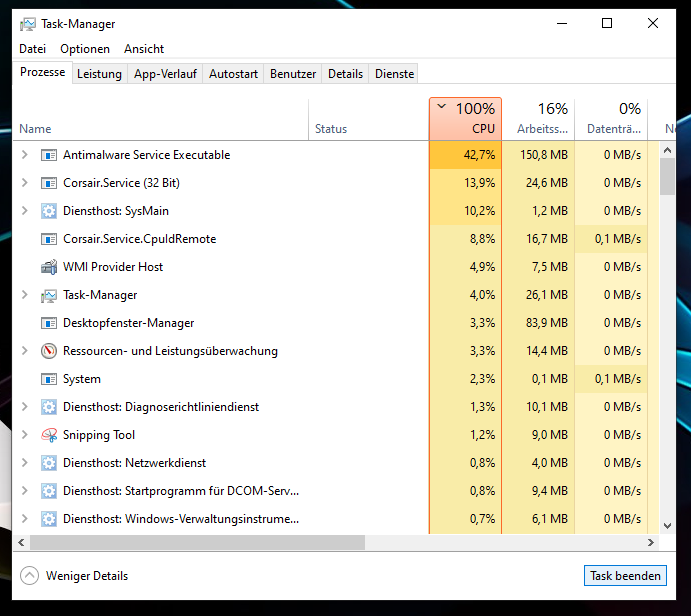Switch to the Autostart tab

(234, 74)
